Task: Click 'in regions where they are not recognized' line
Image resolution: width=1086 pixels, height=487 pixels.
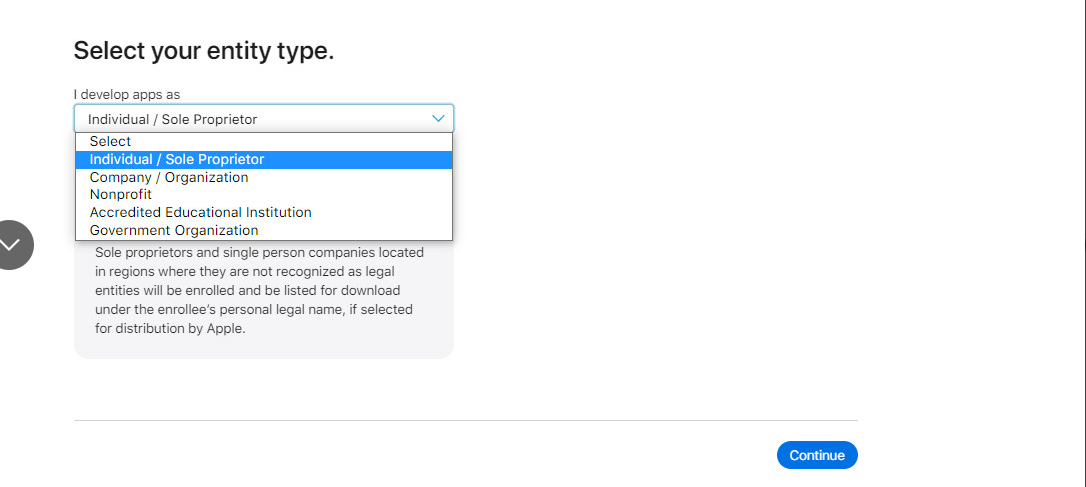Action: [x=244, y=272]
